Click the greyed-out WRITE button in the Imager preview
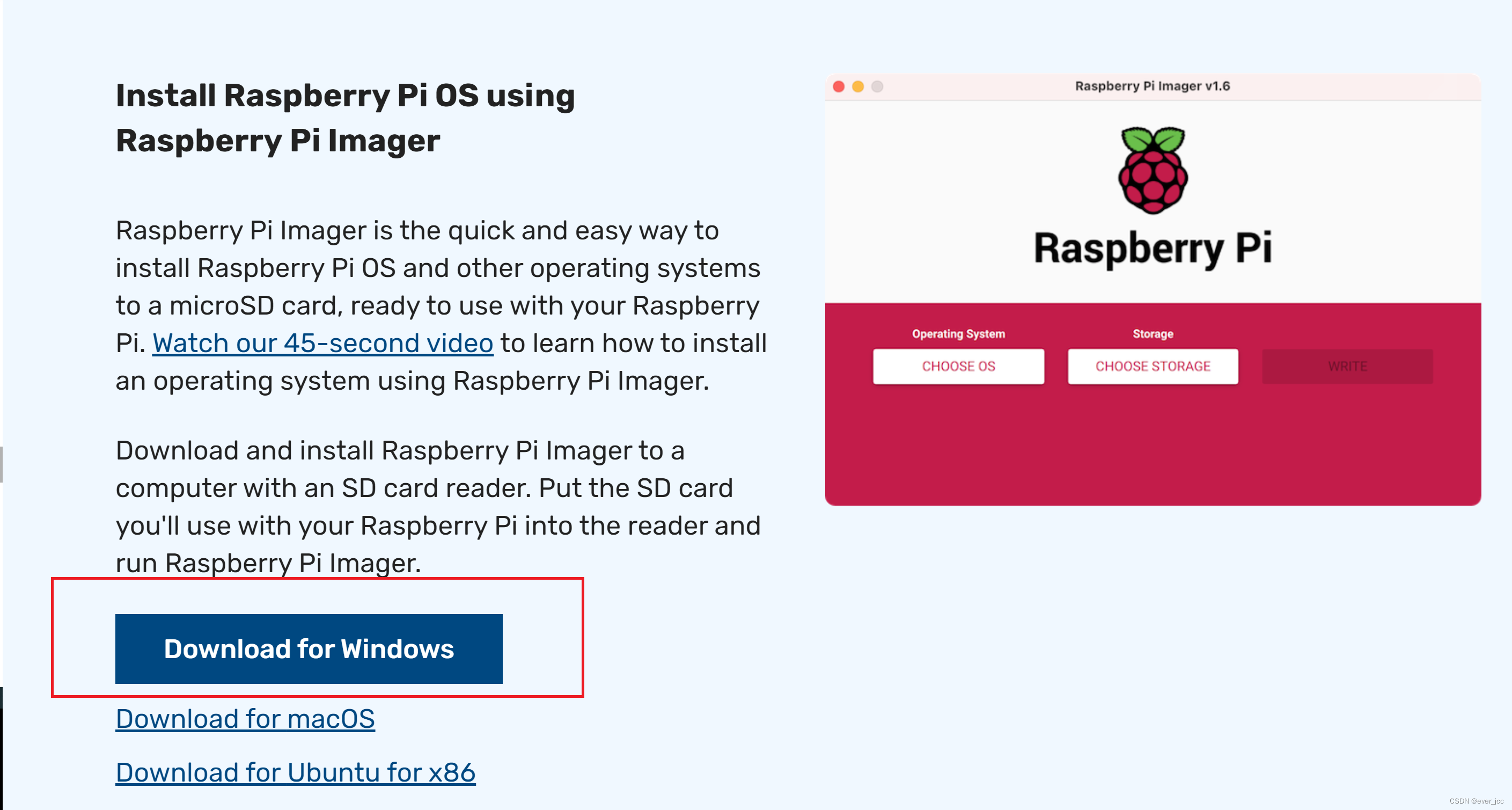This screenshot has width=1512, height=810. [1347, 367]
